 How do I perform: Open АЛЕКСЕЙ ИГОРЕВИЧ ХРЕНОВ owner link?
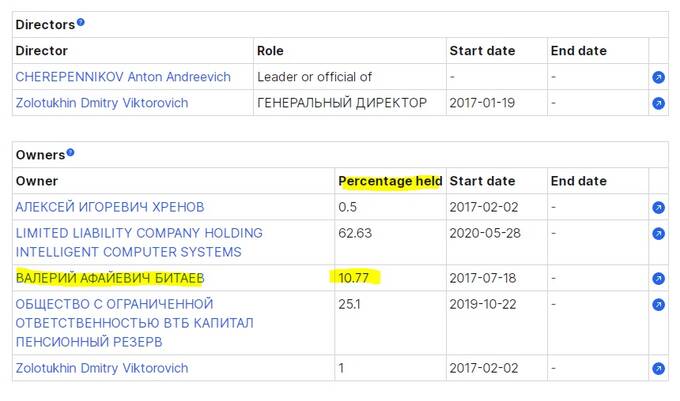tap(110, 207)
